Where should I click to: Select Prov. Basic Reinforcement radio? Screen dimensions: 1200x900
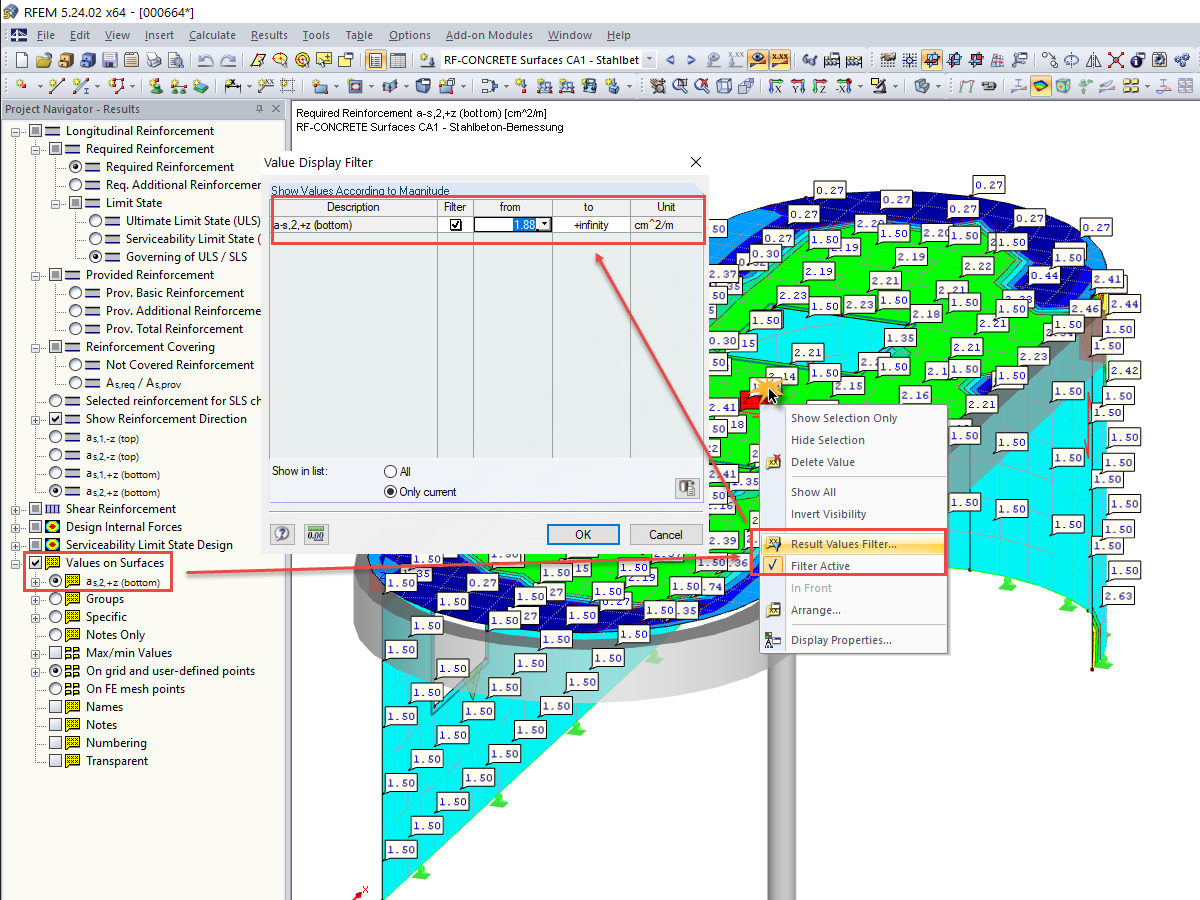point(75,293)
